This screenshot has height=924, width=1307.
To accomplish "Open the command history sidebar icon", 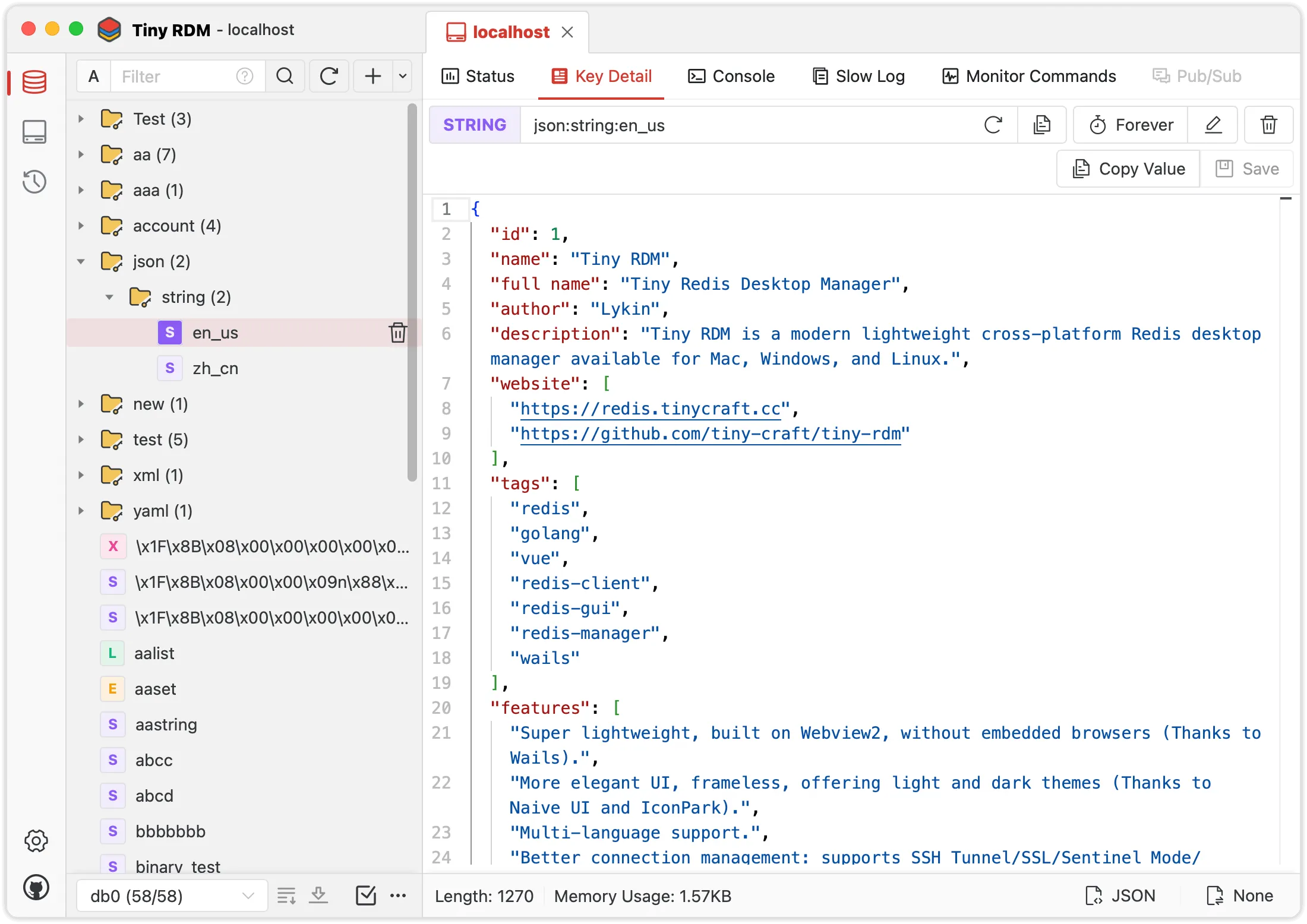I will coord(34,182).
